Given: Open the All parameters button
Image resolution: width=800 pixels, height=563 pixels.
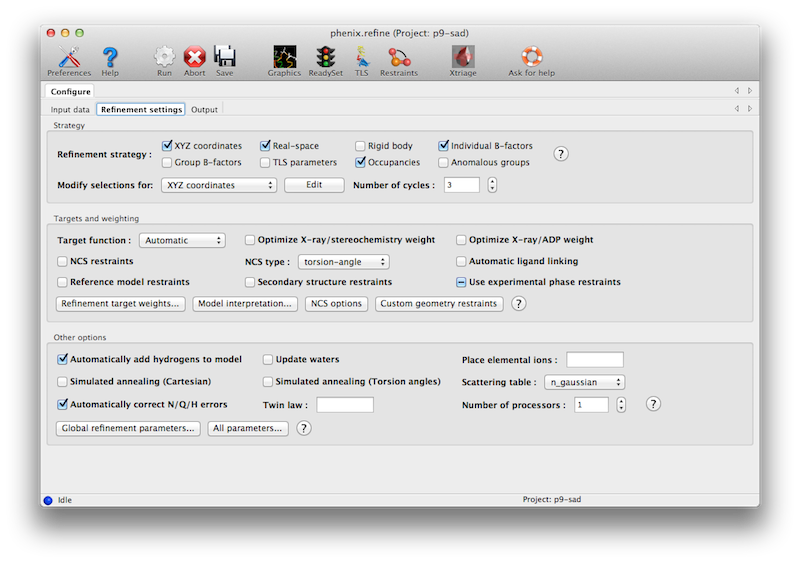Looking at the screenshot, I should pyautogui.click(x=247, y=428).
